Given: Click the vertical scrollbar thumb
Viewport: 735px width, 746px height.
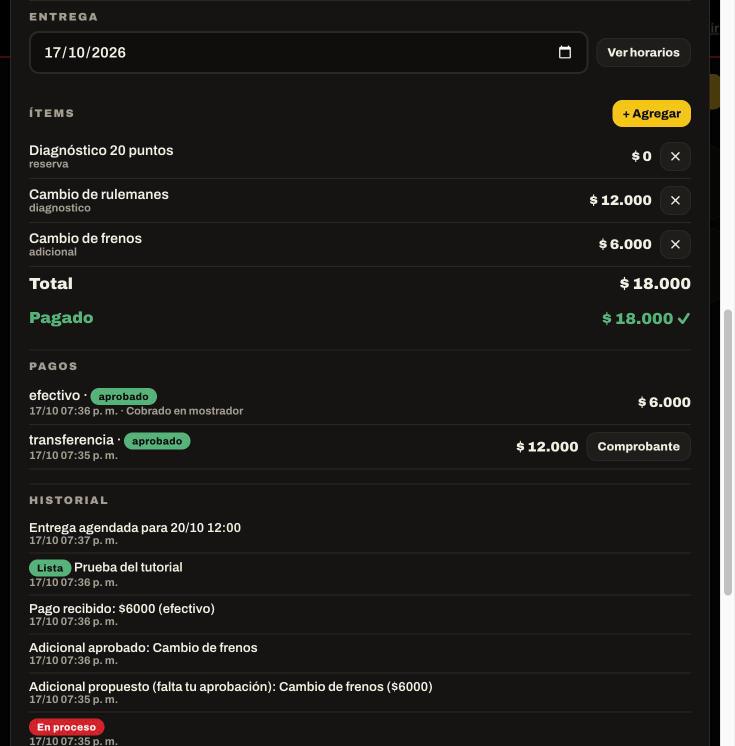Looking at the screenshot, I should pyautogui.click(x=727, y=452).
